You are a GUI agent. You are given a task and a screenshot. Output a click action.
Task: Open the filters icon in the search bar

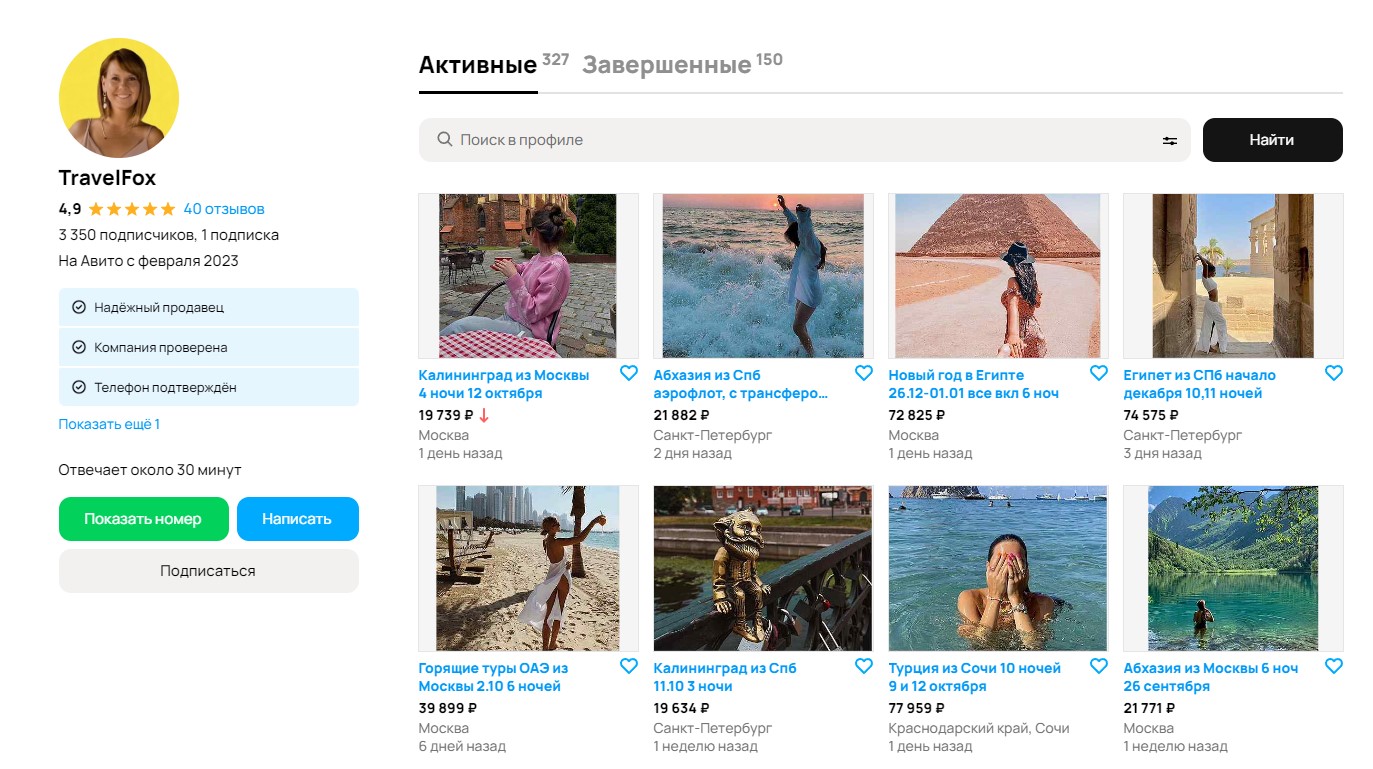(1169, 140)
